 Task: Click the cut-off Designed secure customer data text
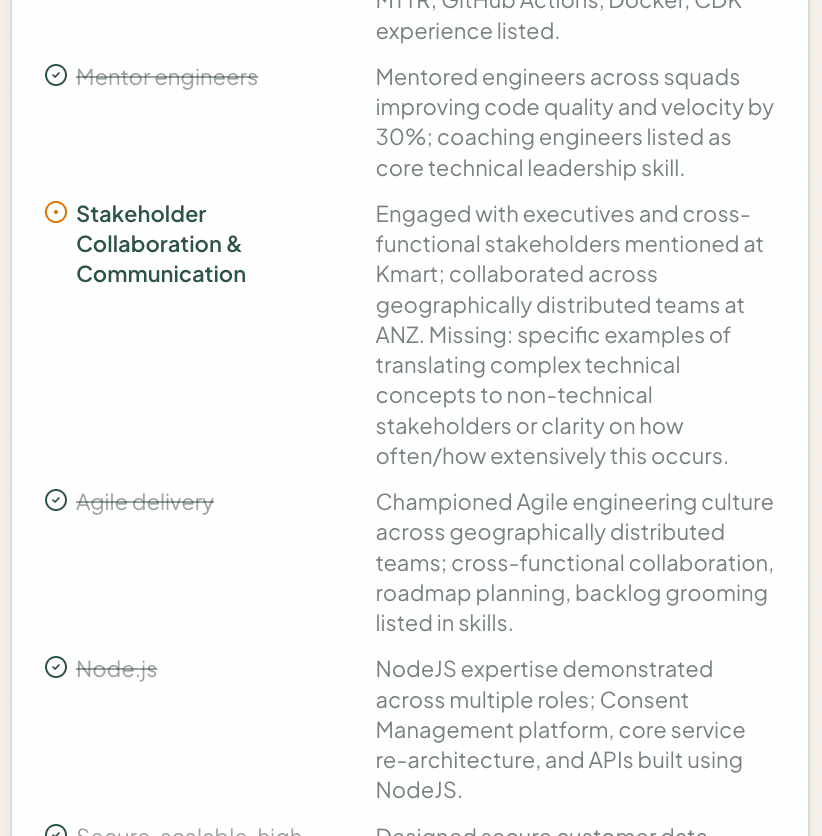coord(542,831)
